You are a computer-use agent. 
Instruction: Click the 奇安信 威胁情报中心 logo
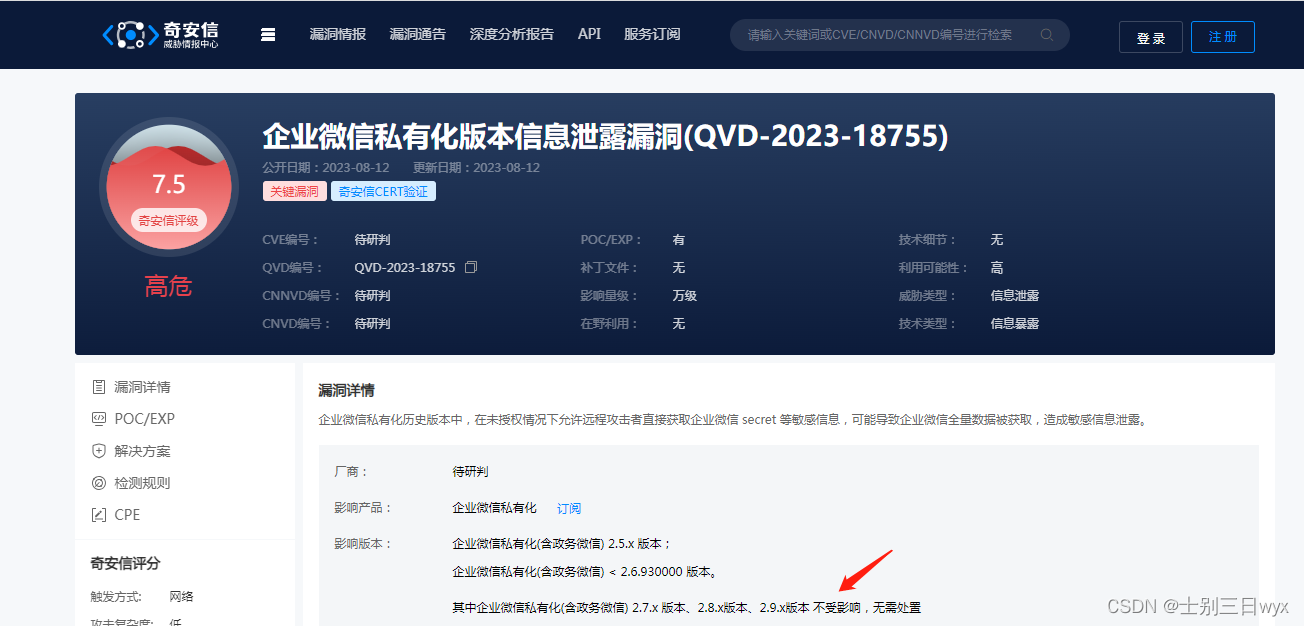pos(160,35)
